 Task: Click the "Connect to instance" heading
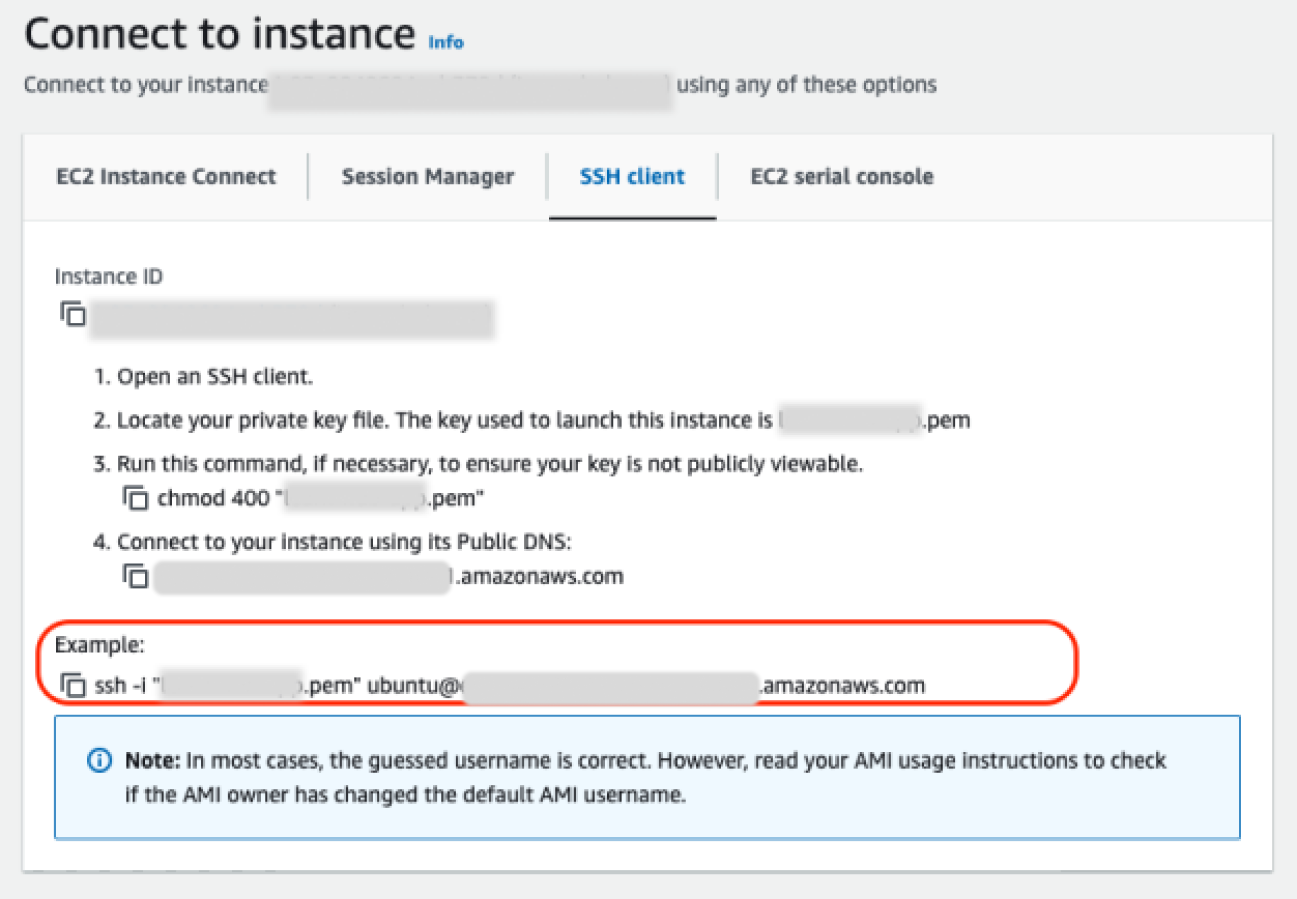(219, 35)
